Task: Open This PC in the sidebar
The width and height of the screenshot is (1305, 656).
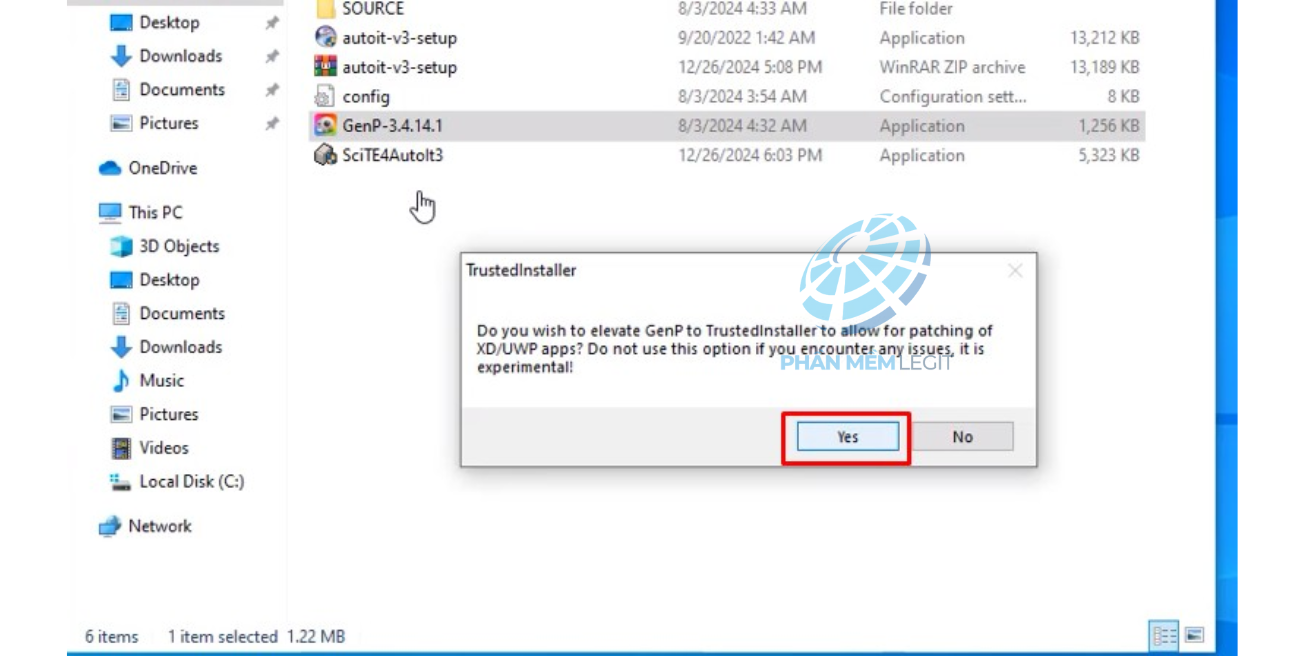Action: pyautogui.click(x=141, y=212)
